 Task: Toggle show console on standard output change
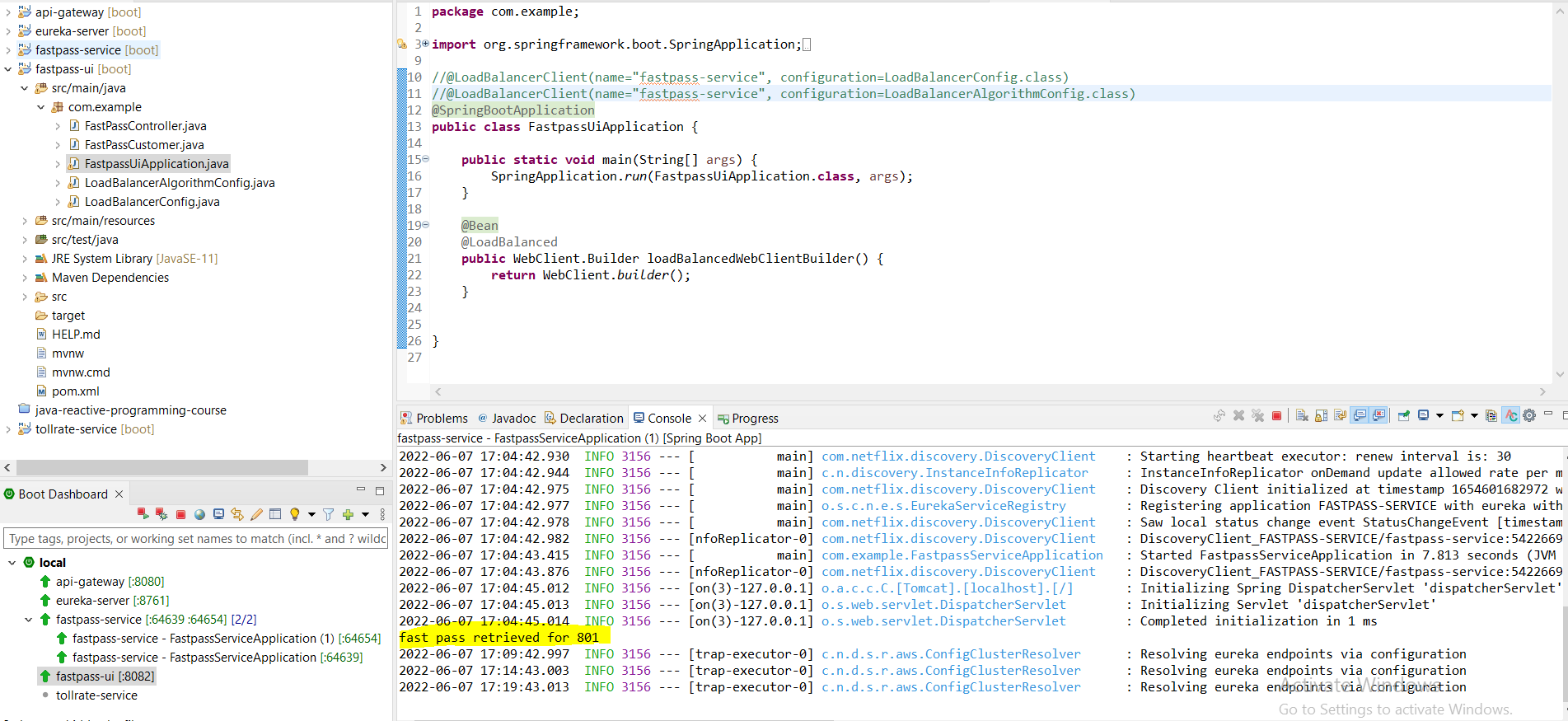[x=1360, y=416]
